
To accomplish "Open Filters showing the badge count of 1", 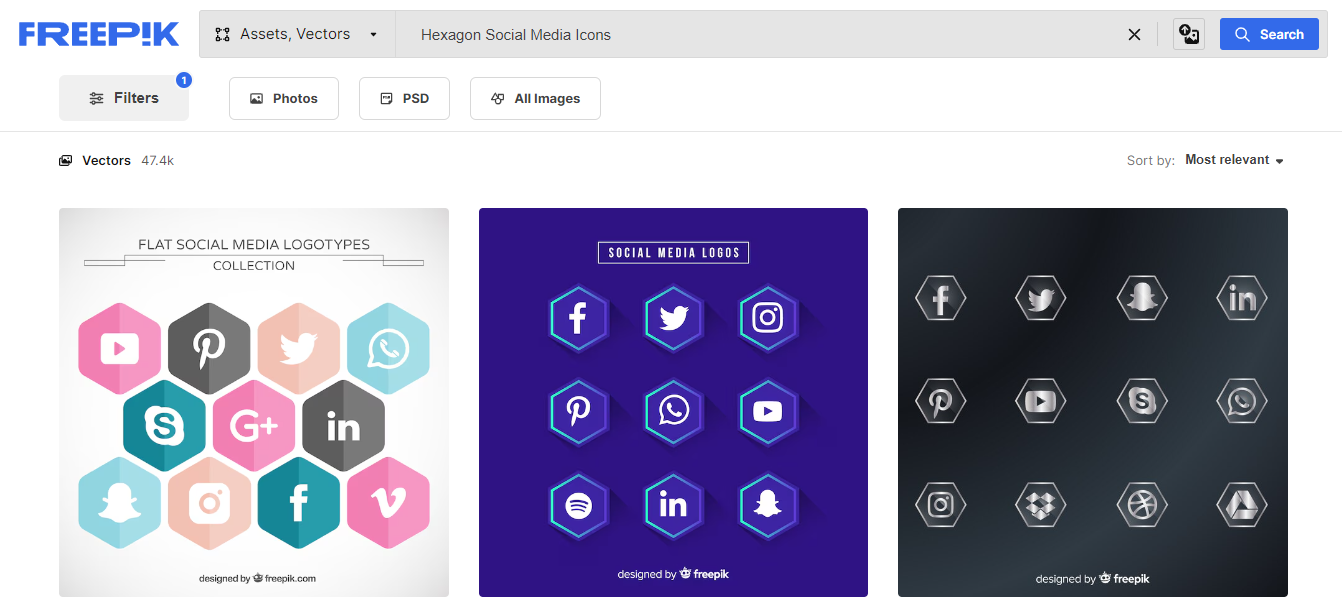I will (x=123, y=97).
